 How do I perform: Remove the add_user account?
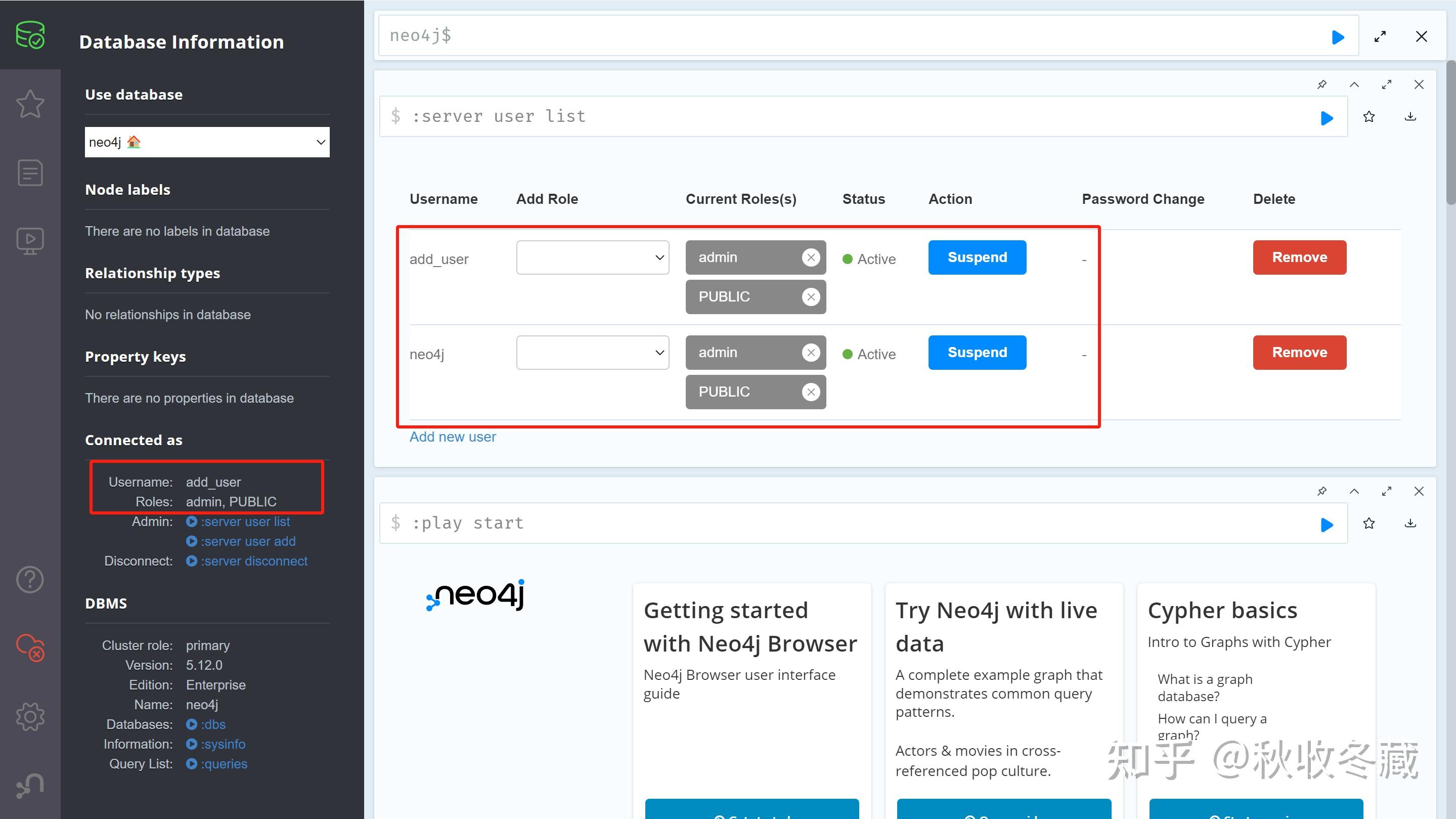pos(1299,257)
